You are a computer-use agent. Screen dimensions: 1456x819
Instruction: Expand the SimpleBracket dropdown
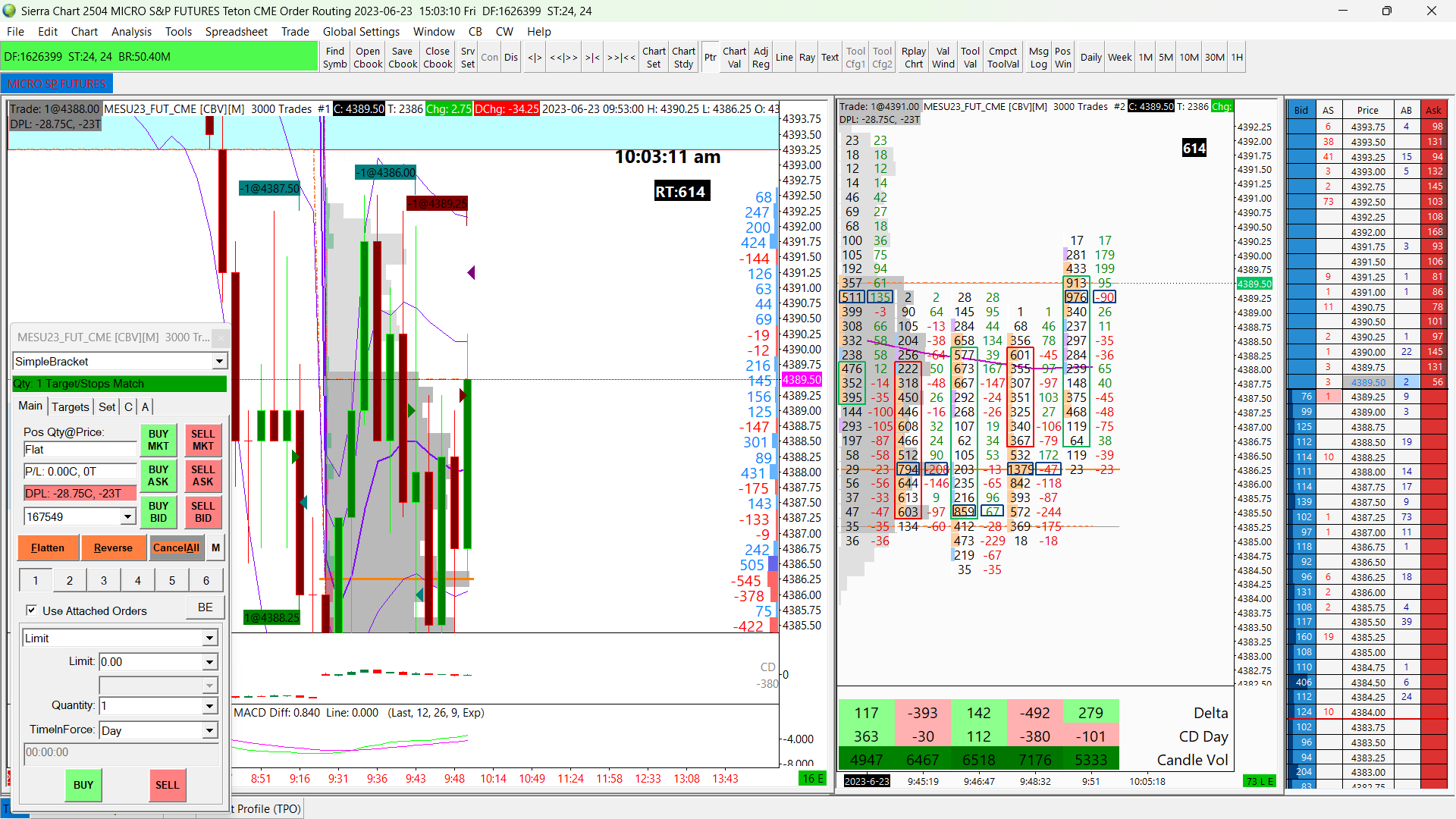click(x=219, y=362)
